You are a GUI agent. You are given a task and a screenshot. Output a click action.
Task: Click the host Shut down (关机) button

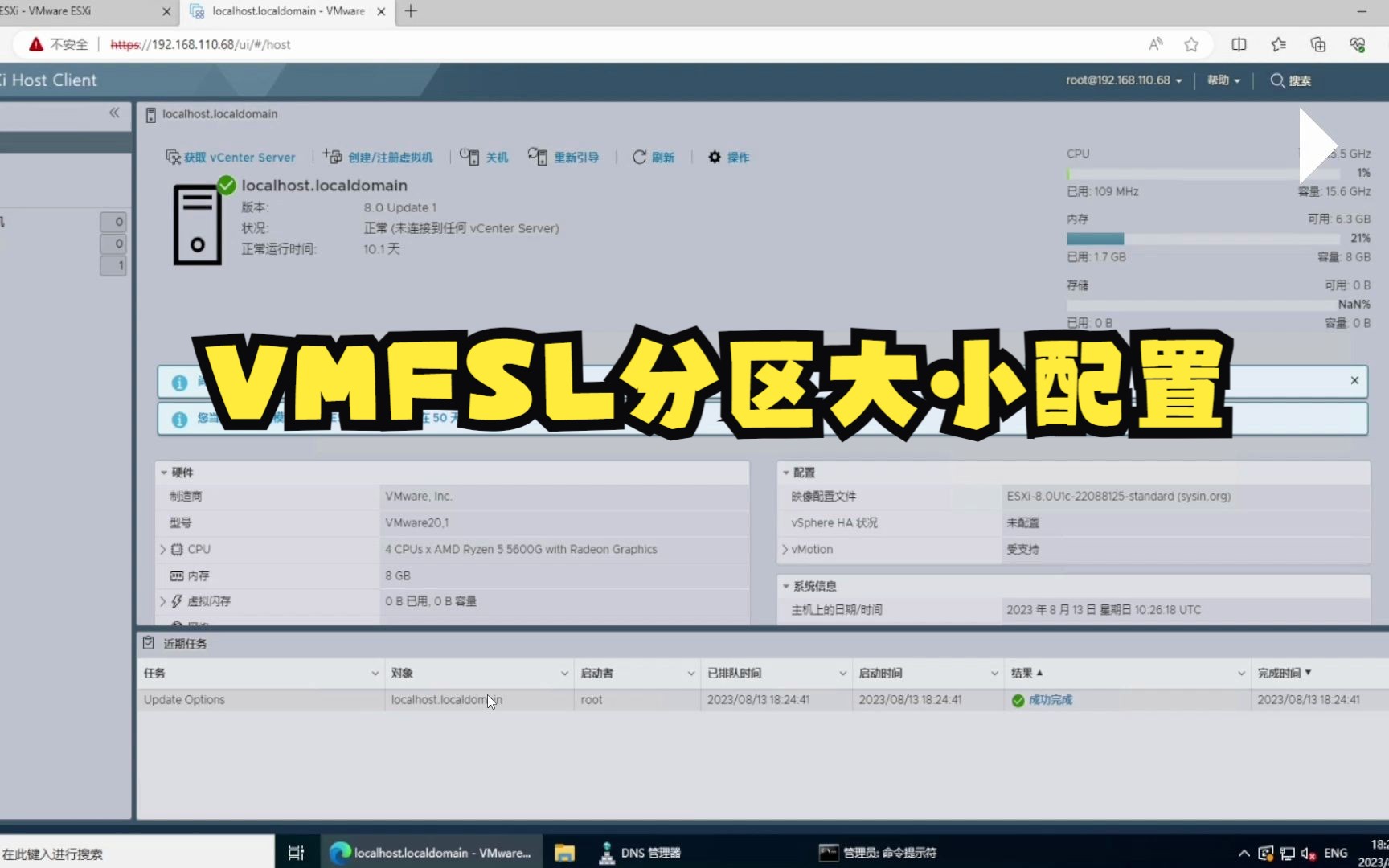pyautogui.click(x=484, y=158)
